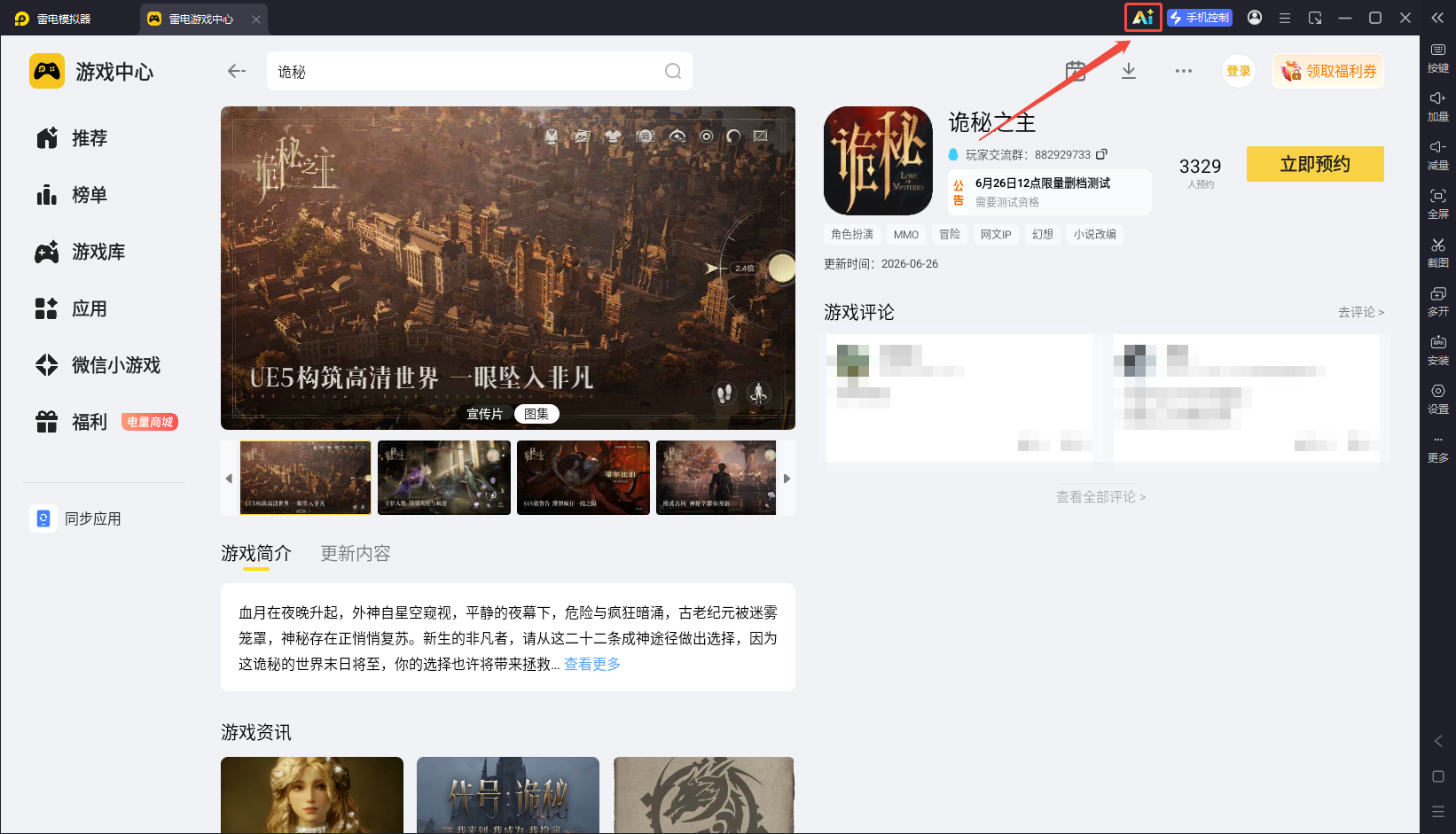Select the second gallery thumbnail

pos(444,478)
